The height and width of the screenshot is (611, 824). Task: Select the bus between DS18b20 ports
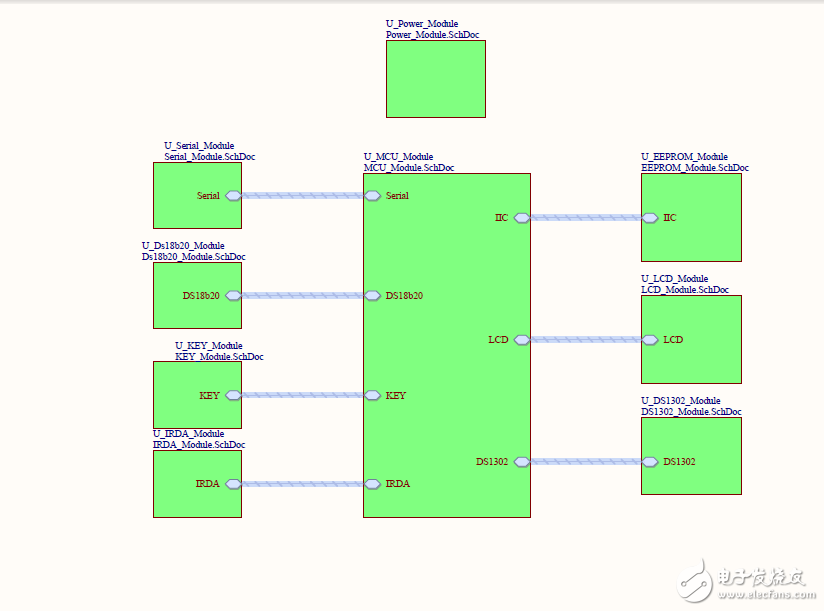point(303,295)
